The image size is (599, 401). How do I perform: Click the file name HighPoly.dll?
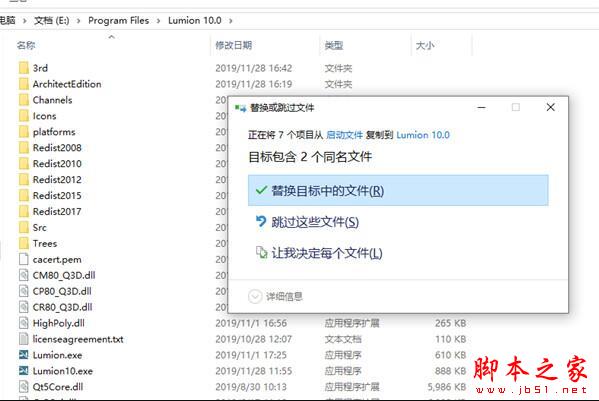[58, 323]
